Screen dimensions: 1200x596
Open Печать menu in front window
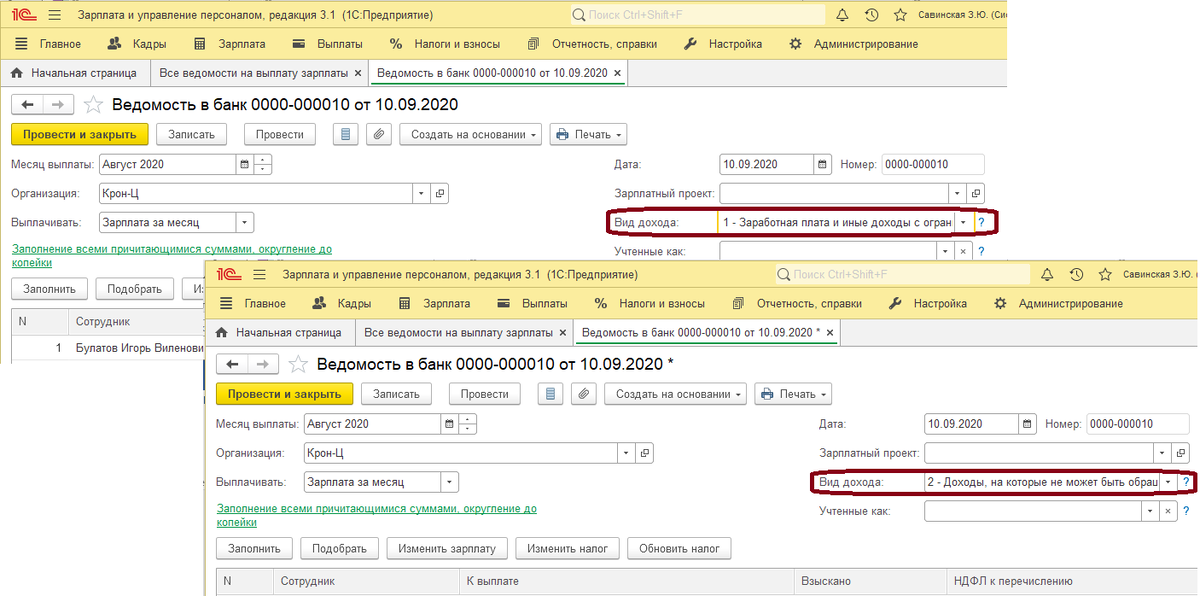click(792, 394)
